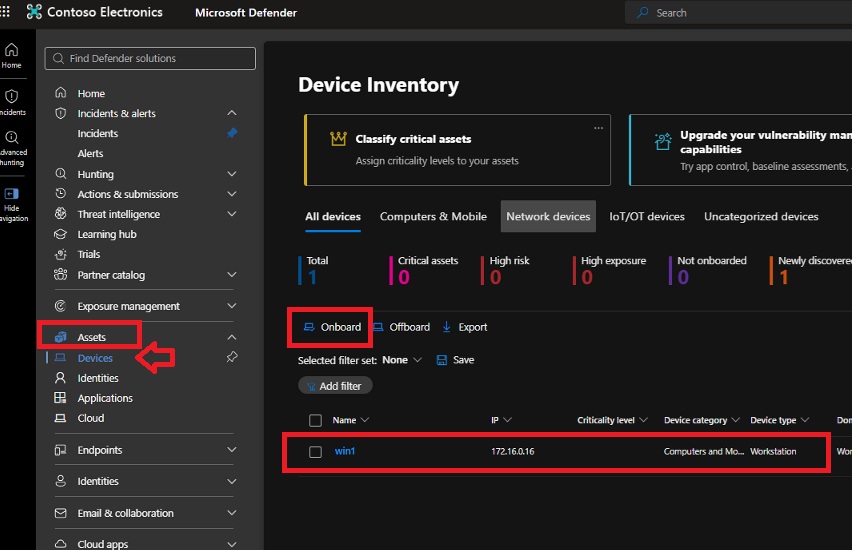Expand the Threat intelligence section
The height and width of the screenshot is (550, 852).
pos(232,214)
